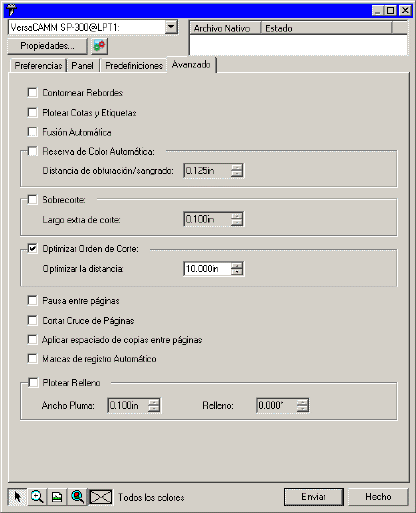Activate the zoom in magnifier tool

(x=37, y=497)
